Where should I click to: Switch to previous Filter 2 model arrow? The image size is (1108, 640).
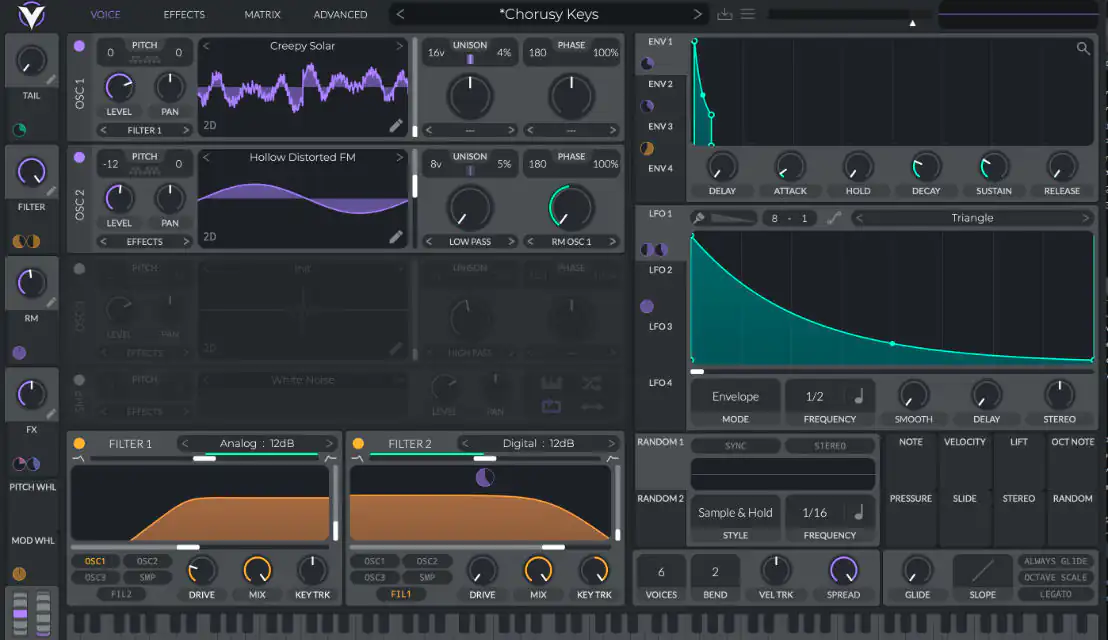[465, 444]
